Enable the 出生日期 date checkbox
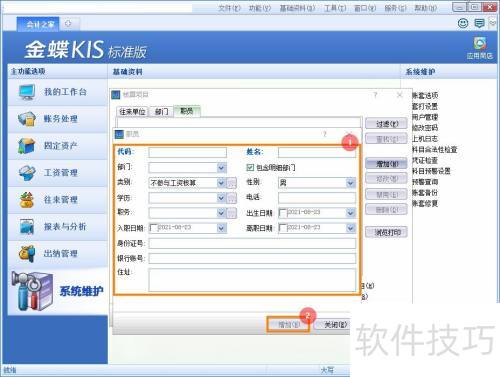Image resolution: width=500 pixels, height=377 pixels. pyautogui.click(x=283, y=213)
